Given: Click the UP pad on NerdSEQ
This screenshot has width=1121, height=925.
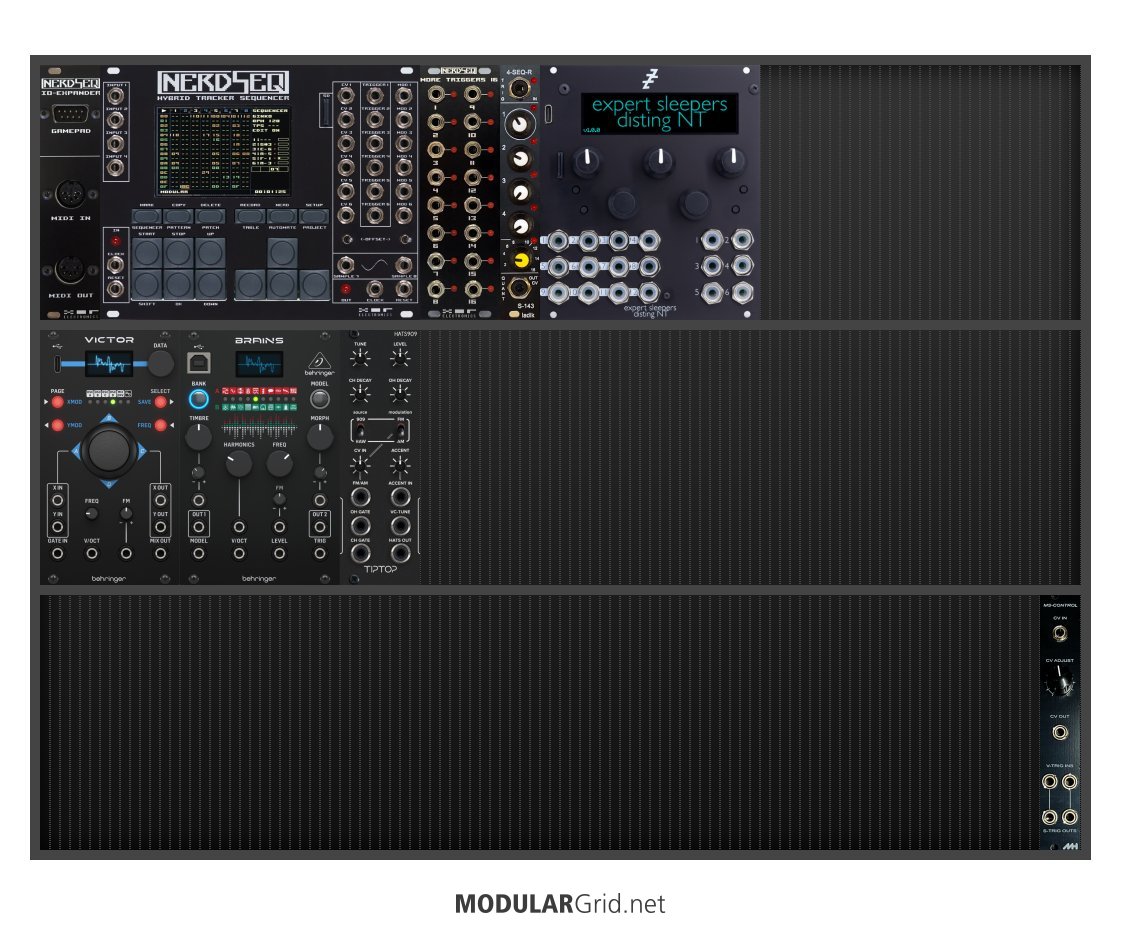Looking at the screenshot, I should tap(210, 252).
